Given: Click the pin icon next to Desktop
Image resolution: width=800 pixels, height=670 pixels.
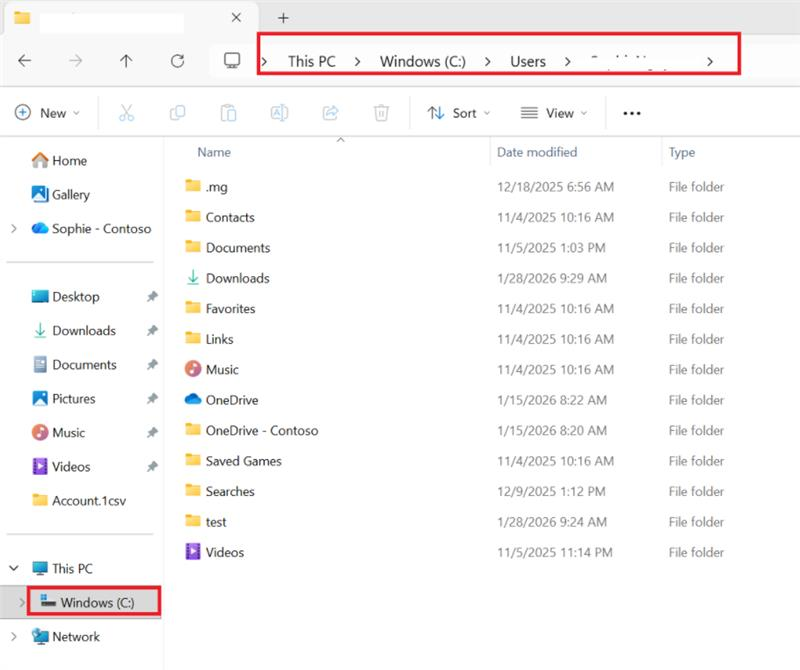Looking at the screenshot, I should [152, 296].
